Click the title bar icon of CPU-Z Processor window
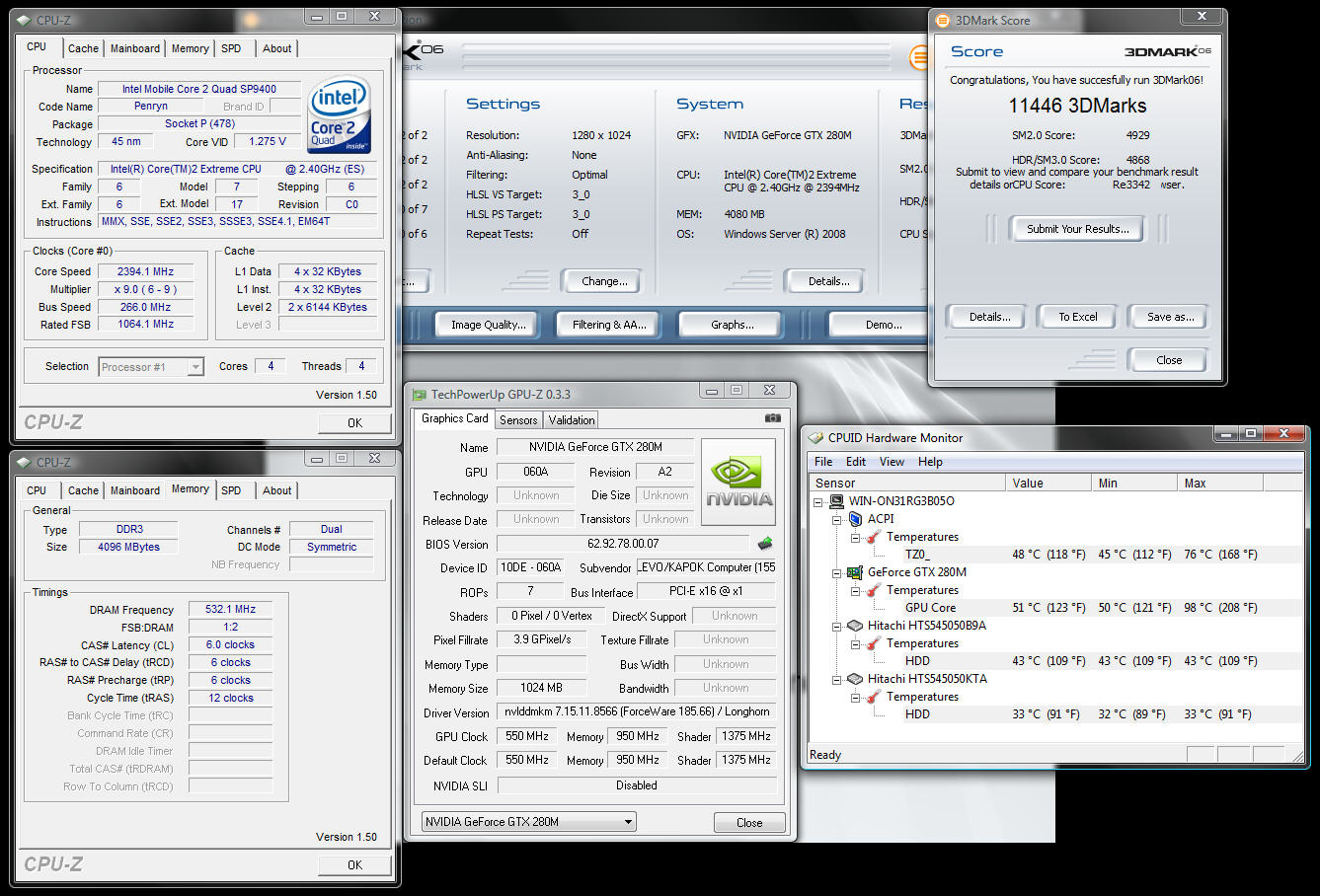1320x896 pixels. [x=25, y=20]
